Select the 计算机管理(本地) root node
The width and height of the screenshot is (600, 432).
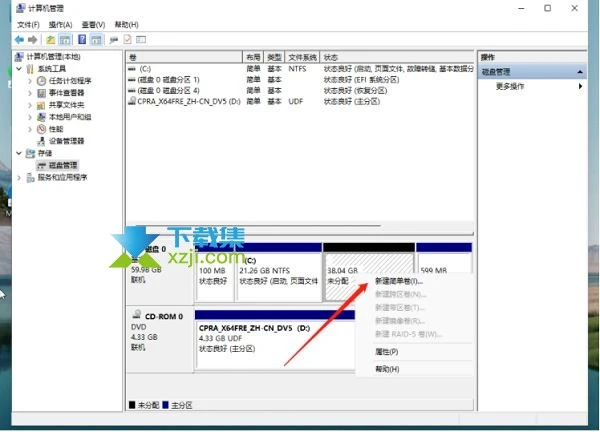tap(53, 57)
